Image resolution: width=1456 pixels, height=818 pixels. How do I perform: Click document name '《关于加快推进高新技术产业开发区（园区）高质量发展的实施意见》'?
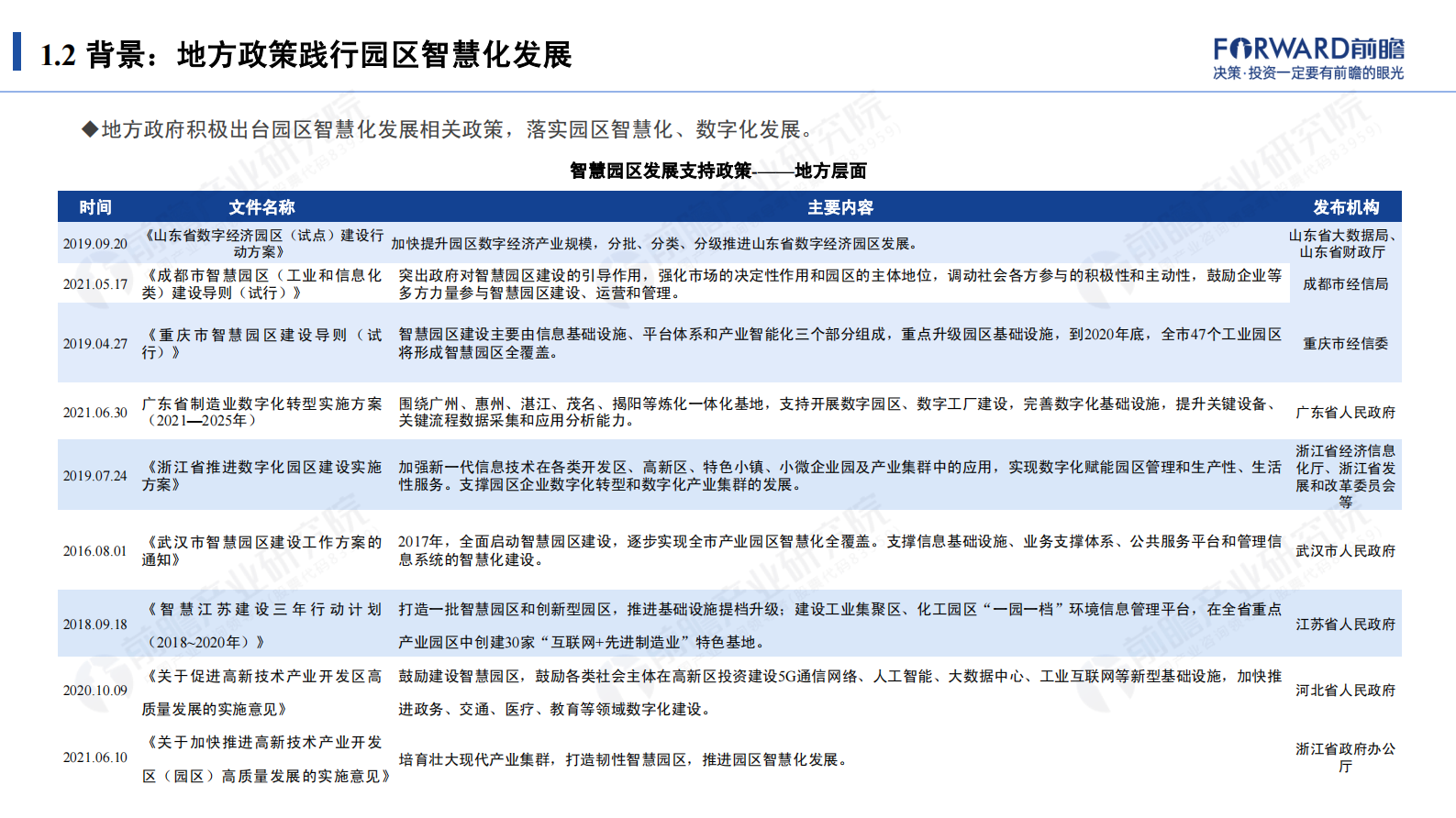coord(266,759)
